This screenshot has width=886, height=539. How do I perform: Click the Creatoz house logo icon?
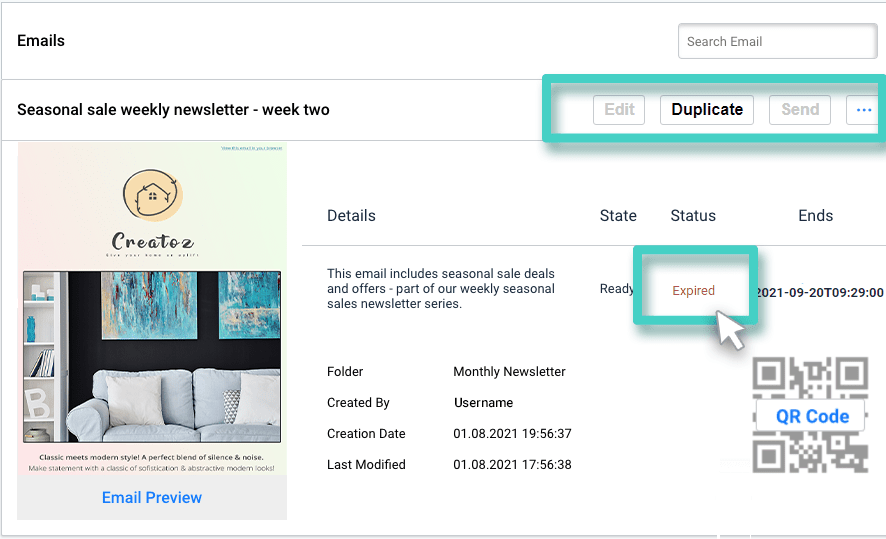click(152, 195)
